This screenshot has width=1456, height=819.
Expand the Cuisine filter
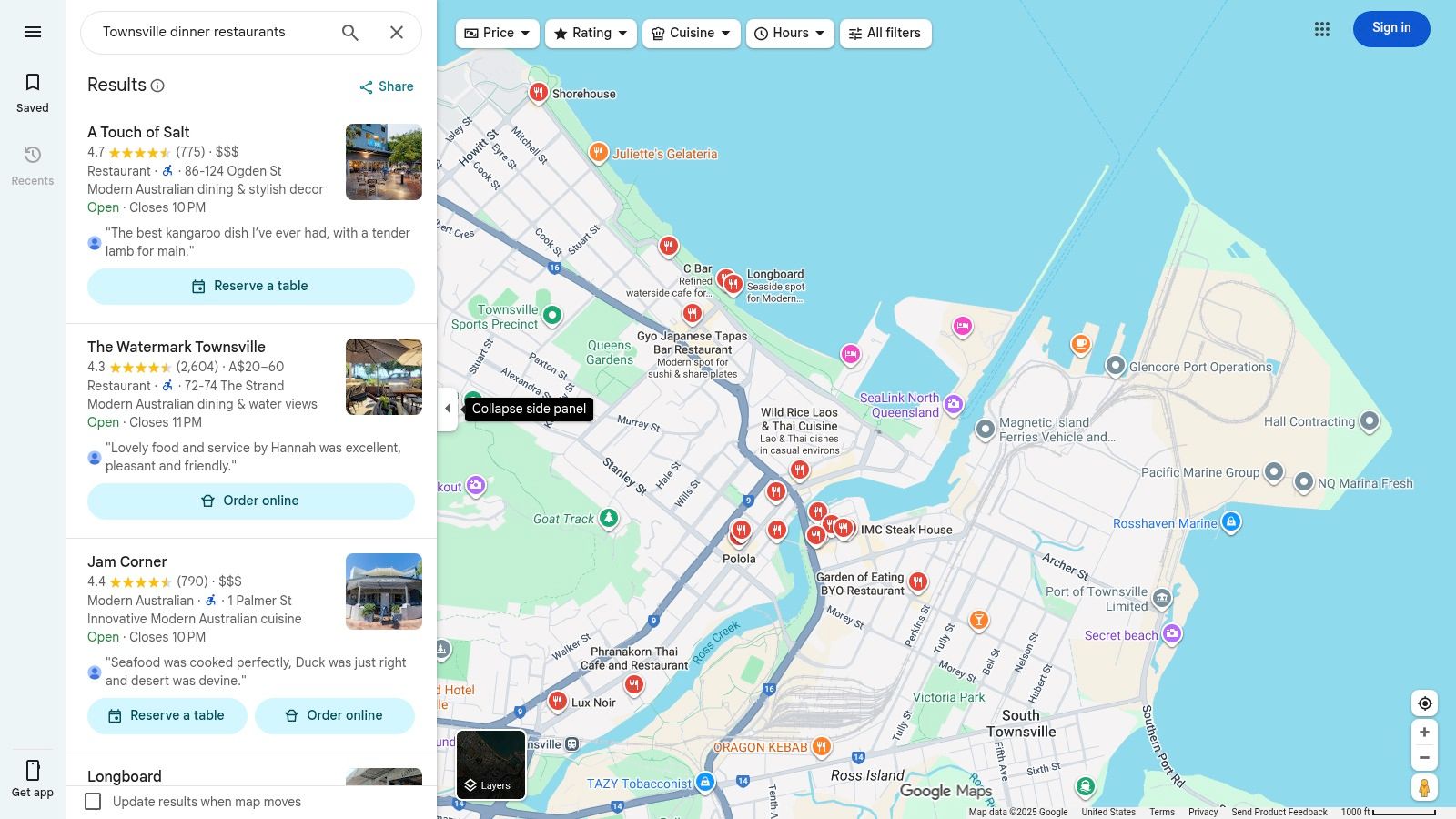pyautogui.click(x=691, y=33)
